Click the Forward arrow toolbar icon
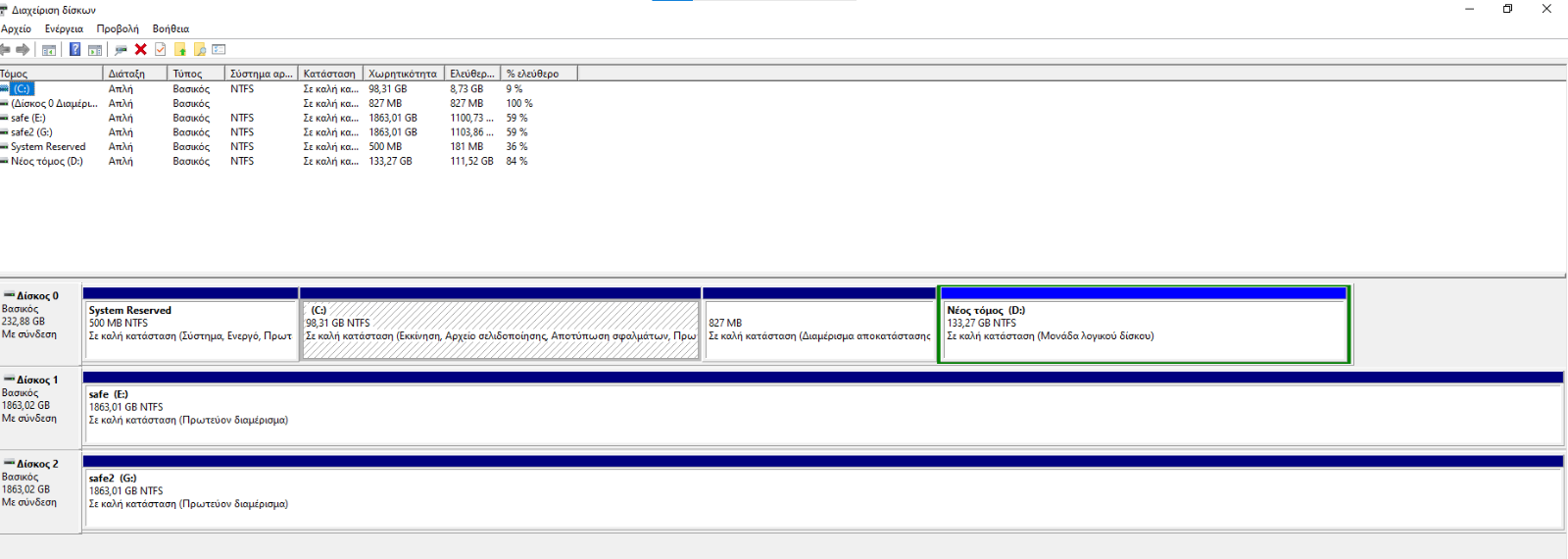The width and height of the screenshot is (1568, 559). pyautogui.click(x=23, y=49)
